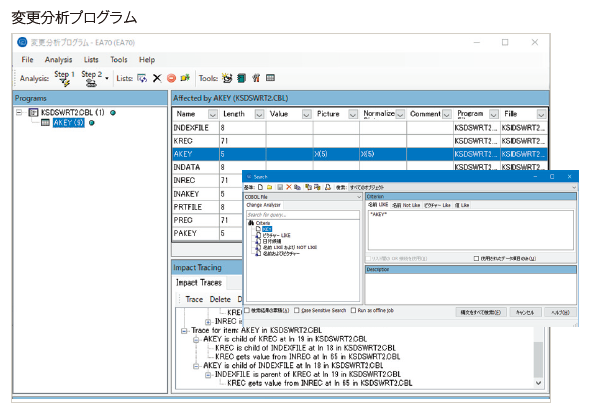Click the 'Search for query...' input field
Image resolution: width=601 pixels, height=420 pixels.
[x=302, y=215]
